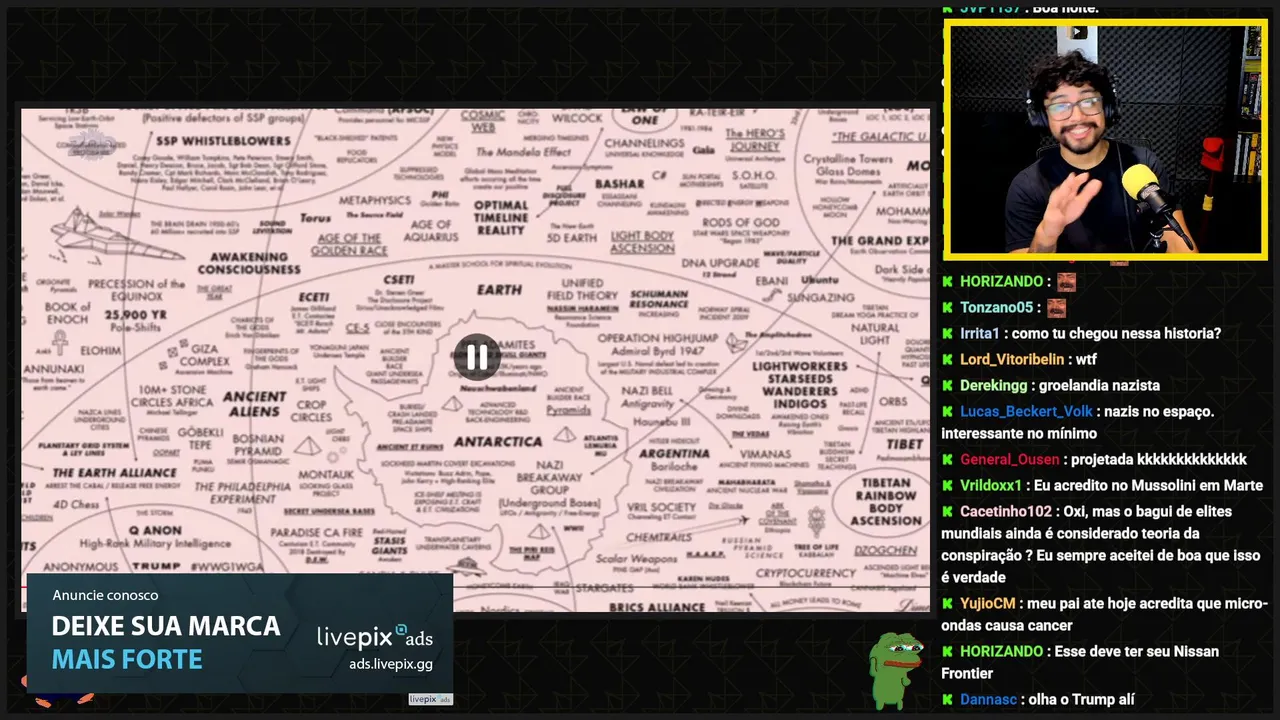Click the Kick badge beside Derekingg
1280x720 pixels.
[x=947, y=385]
